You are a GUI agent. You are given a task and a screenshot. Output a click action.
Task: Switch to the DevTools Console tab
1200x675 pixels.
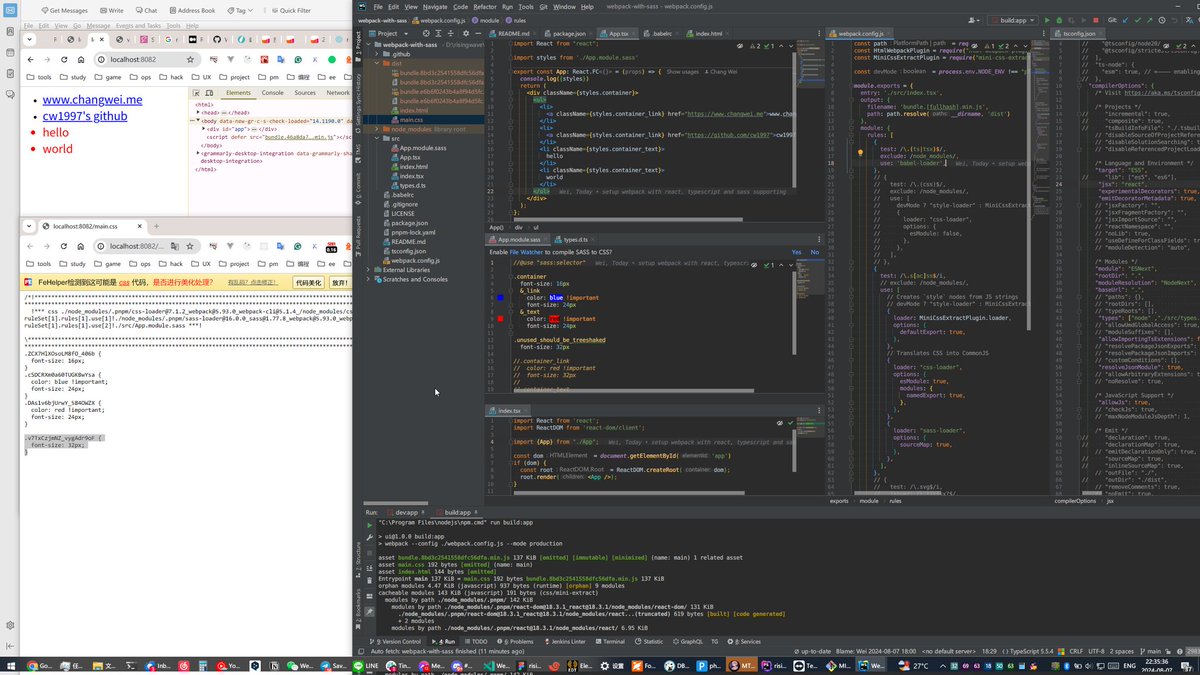pos(272,92)
